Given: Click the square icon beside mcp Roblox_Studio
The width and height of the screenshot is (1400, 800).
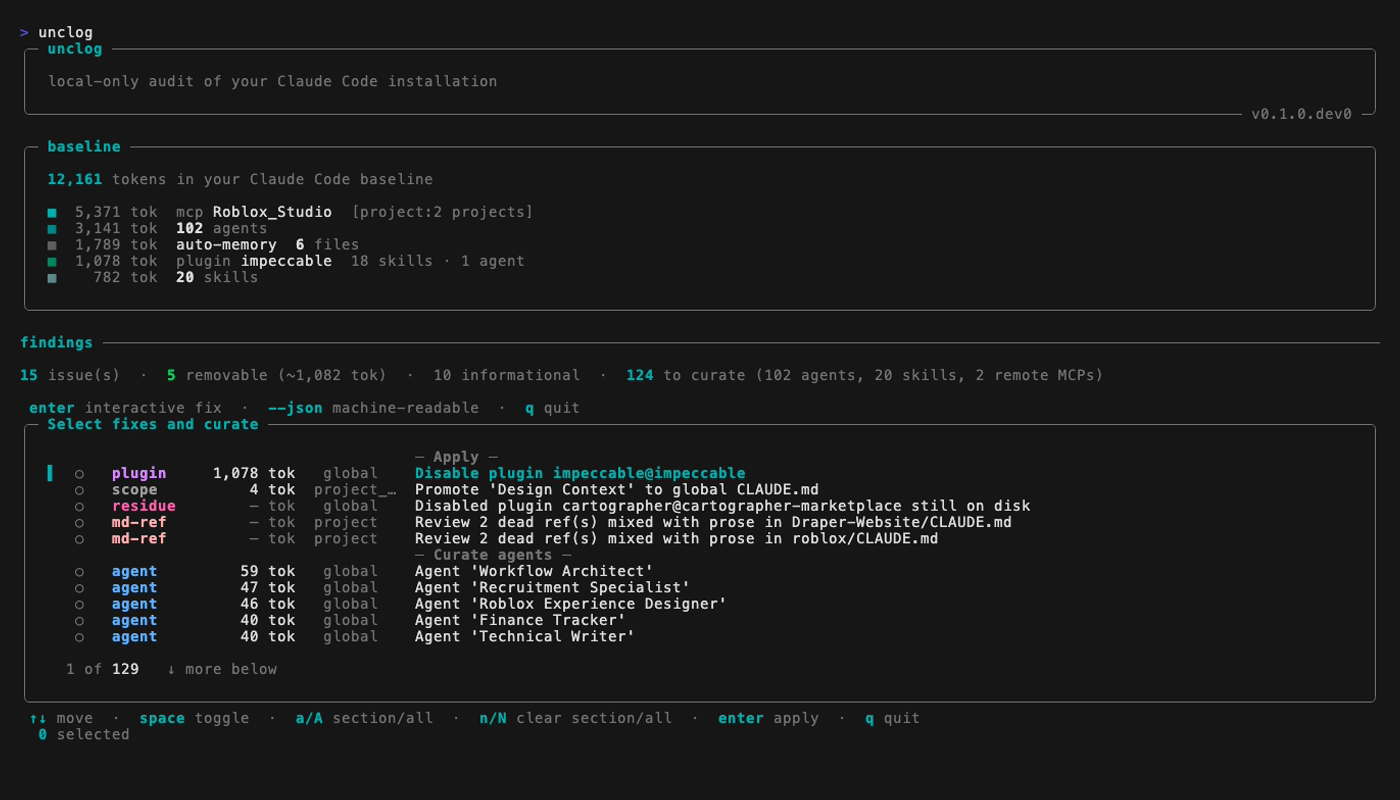Looking at the screenshot, I should coord(54,211).
